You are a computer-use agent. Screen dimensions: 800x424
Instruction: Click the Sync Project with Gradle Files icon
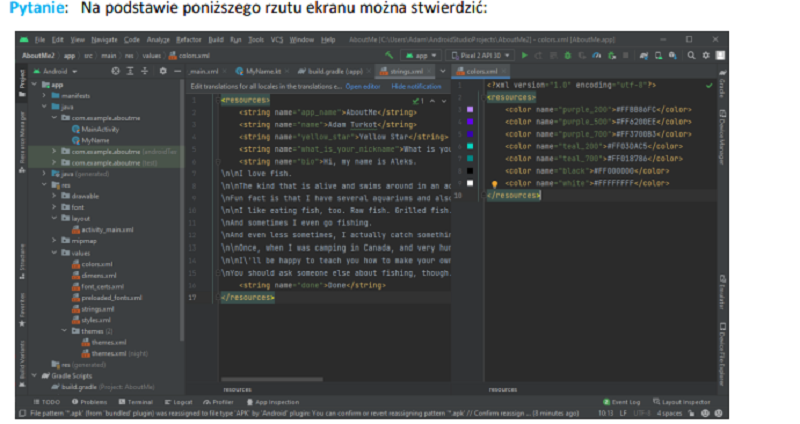tap(644, 55)
